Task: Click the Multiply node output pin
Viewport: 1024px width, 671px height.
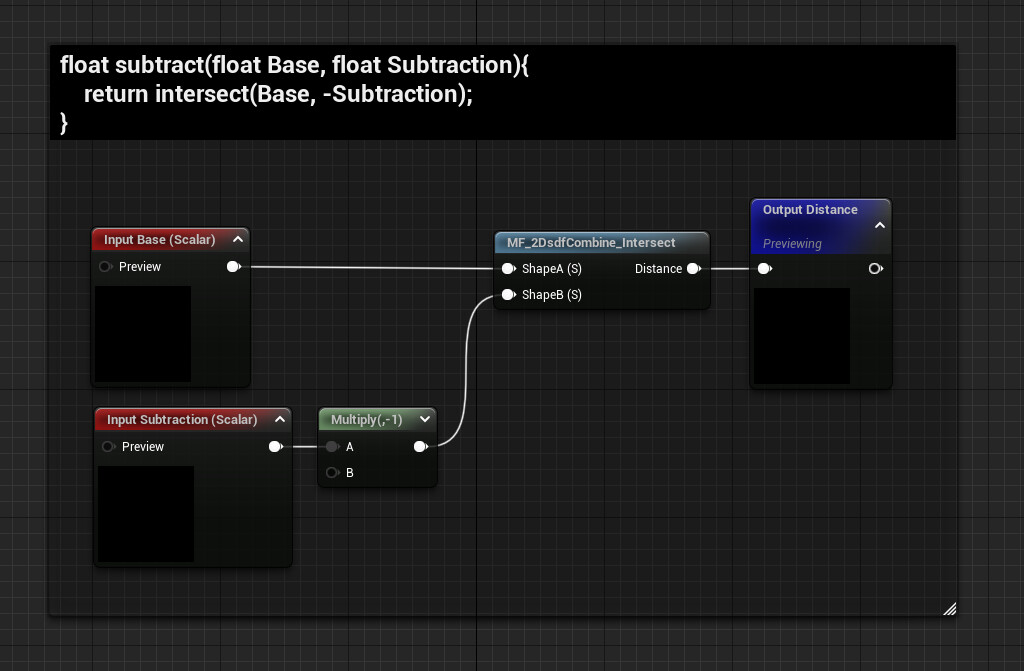Action: 421,446
